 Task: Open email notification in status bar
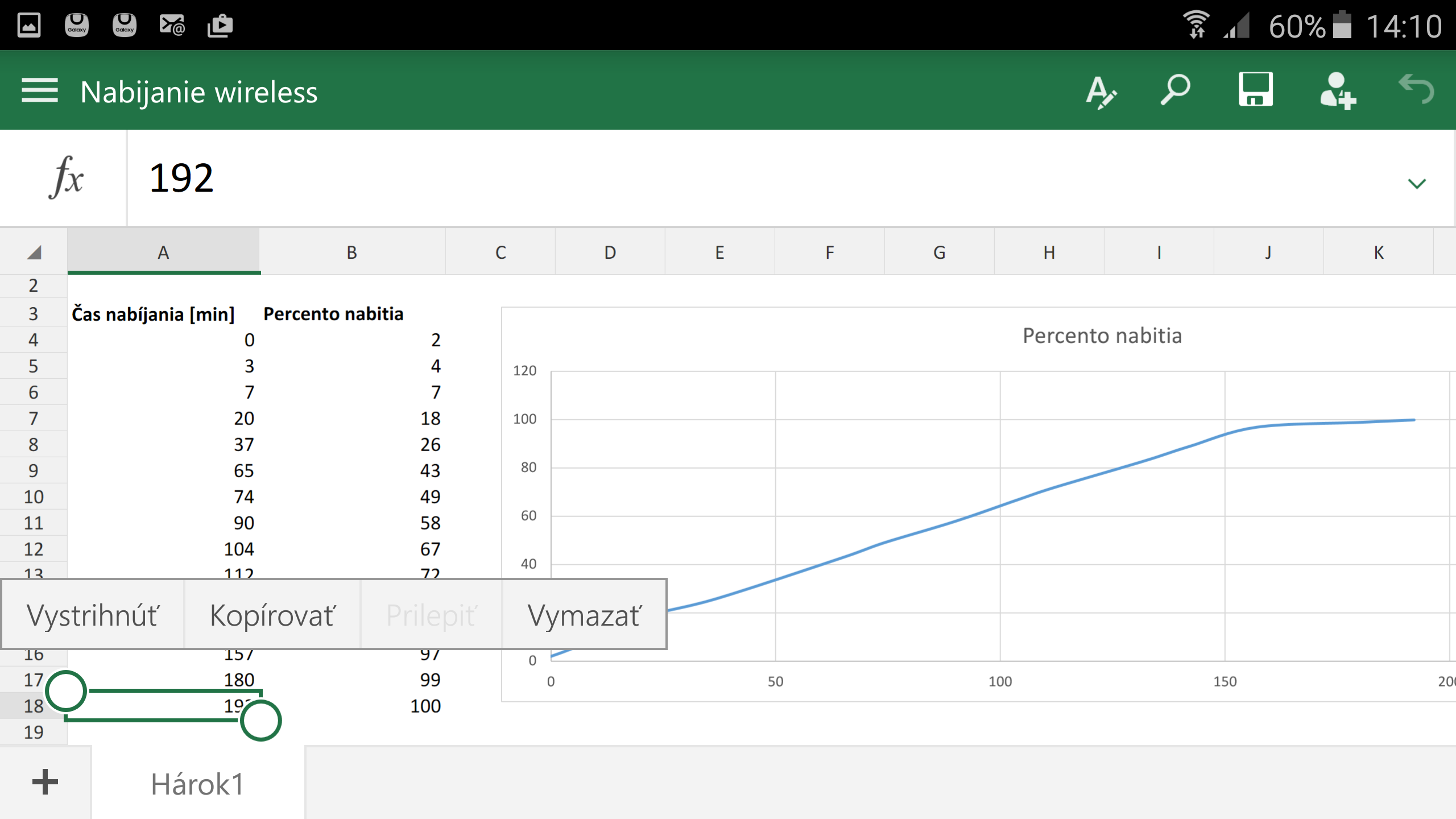(x=172, y=26)
